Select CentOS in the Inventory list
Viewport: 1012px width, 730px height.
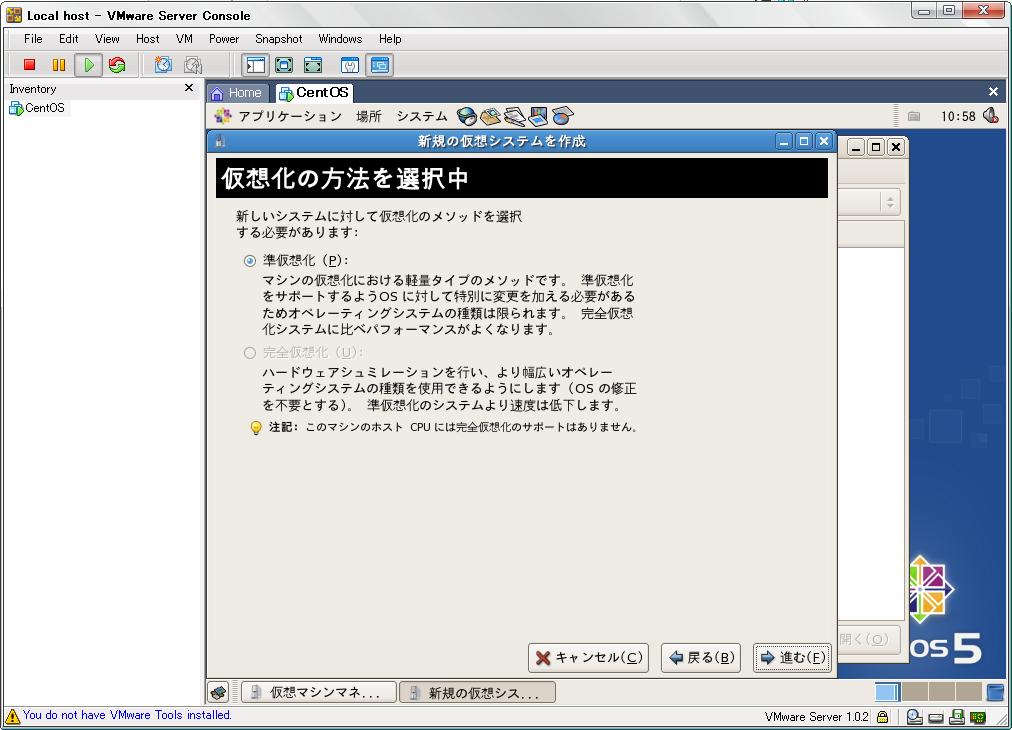(x=37, y=108)
